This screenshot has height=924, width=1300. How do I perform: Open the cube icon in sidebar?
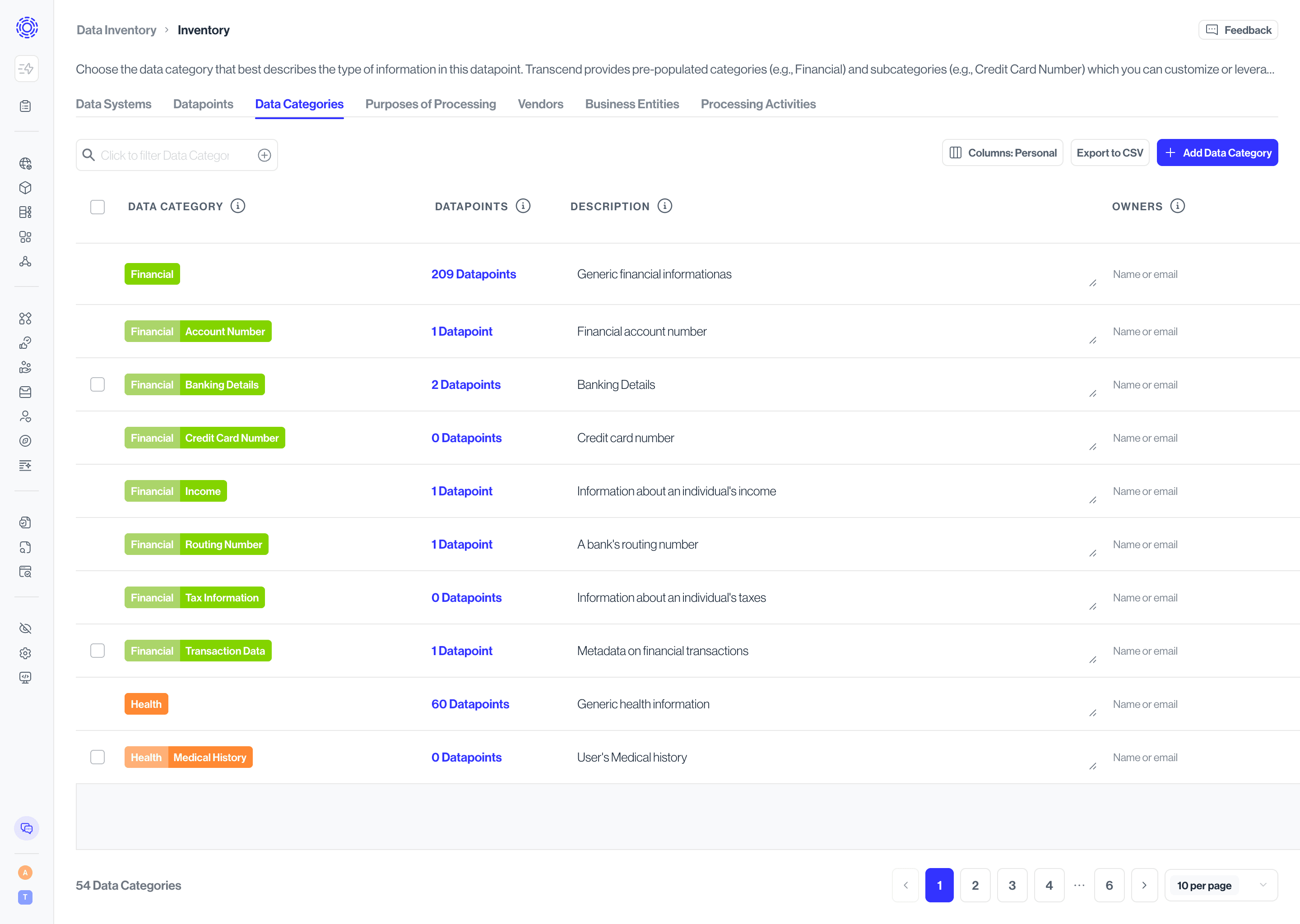(x=25, y=188)
